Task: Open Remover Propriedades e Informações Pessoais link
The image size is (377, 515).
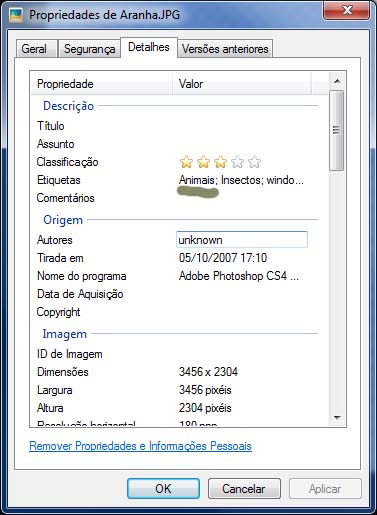Action: pyautogui.click(x=140, y=446)
